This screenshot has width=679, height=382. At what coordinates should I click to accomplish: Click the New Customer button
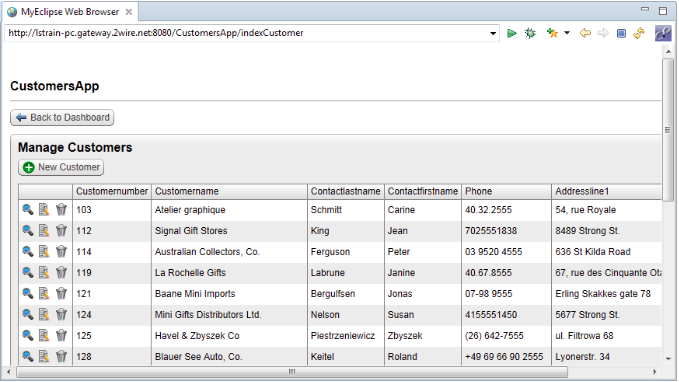click(x=61, y=167)
